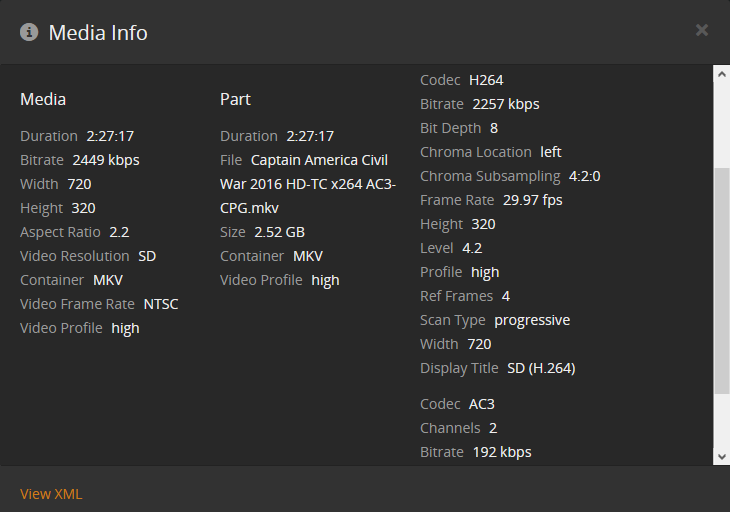Click the progressive scan type value
The image size is (730, 512).
(532, 320)
